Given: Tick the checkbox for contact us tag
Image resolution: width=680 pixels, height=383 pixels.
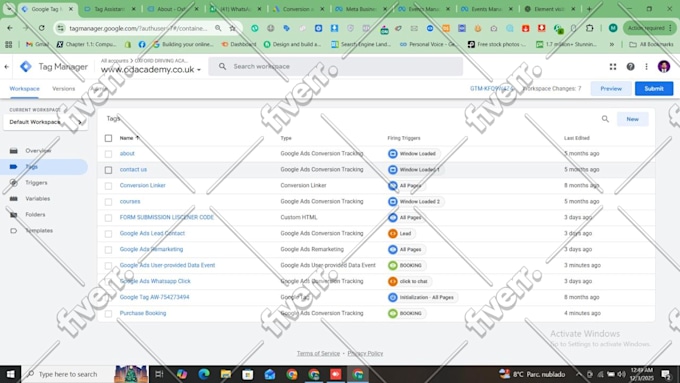Looking at the screenshot, I should tap(108, 170).
